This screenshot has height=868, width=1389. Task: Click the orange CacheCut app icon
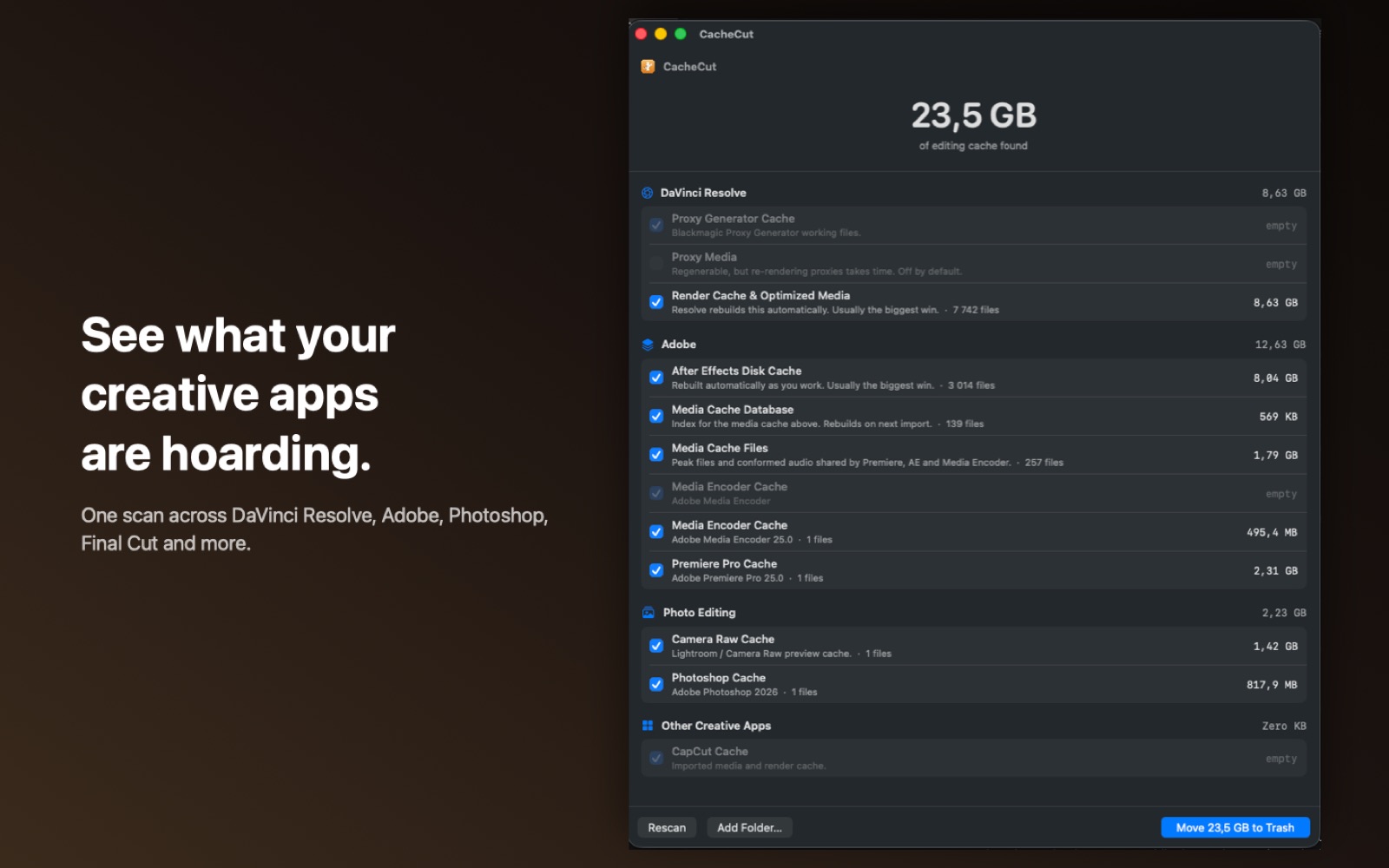pos(648,67)
